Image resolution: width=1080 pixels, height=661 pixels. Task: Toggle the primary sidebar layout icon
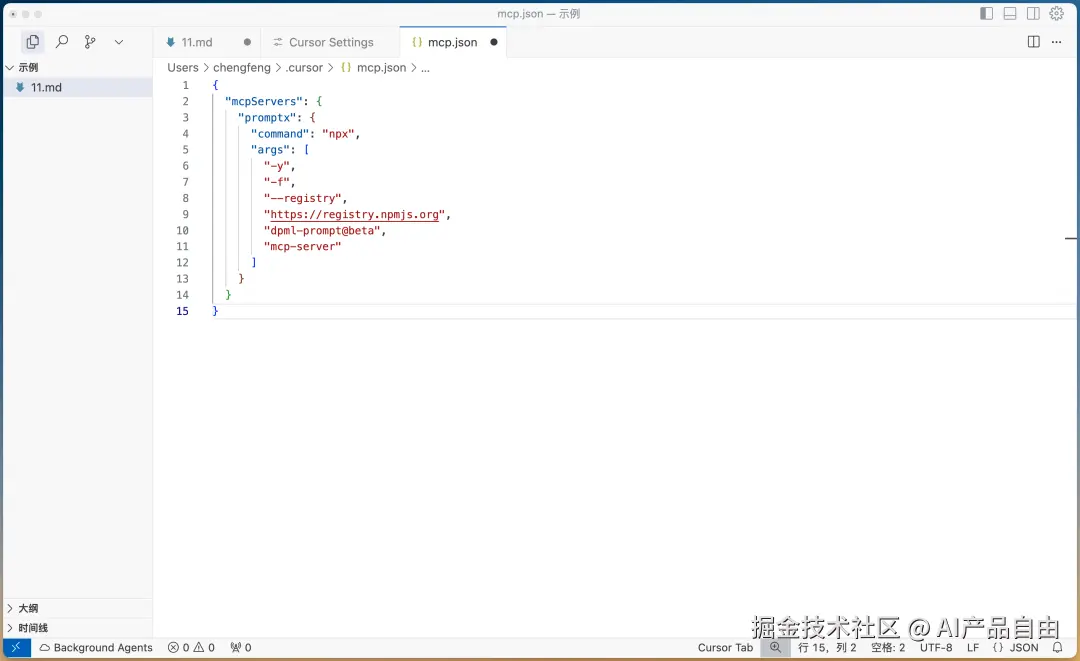tap(986, 14)
